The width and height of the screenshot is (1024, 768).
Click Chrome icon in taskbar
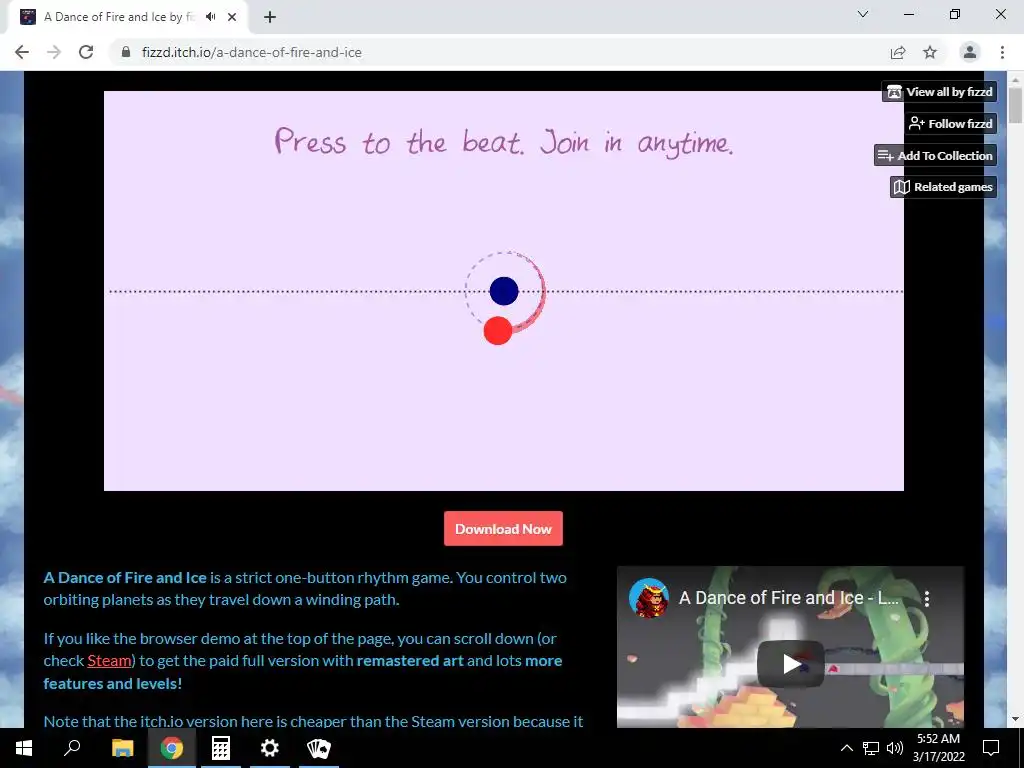pyautogui.click(x=171, y=748)
